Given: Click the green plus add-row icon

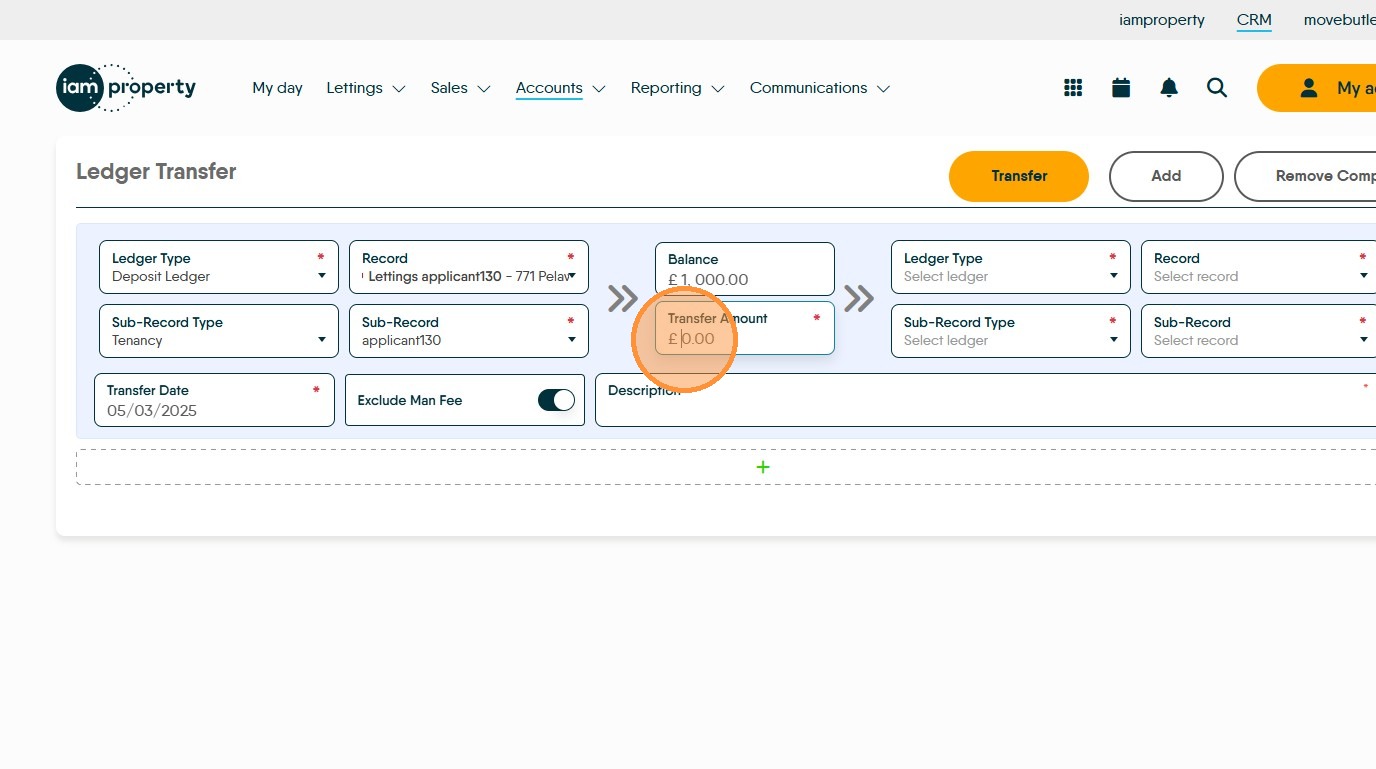Looking at the screenshot, I should 763,467.
